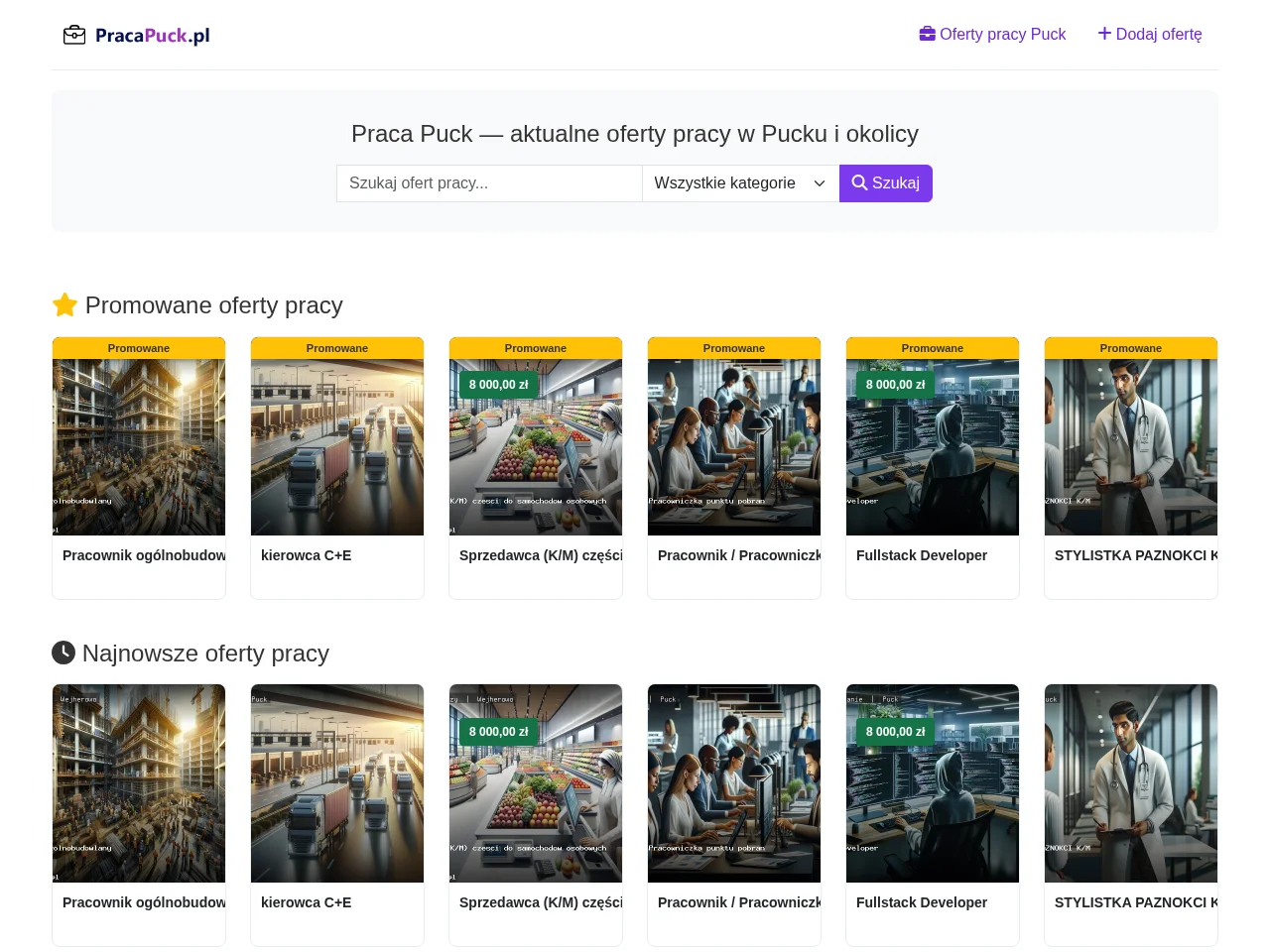Click the PracaPuck.pl briefcase logo icon
Image resolution: width=1270 pixels, height=952 pixels.
point(74,36)
